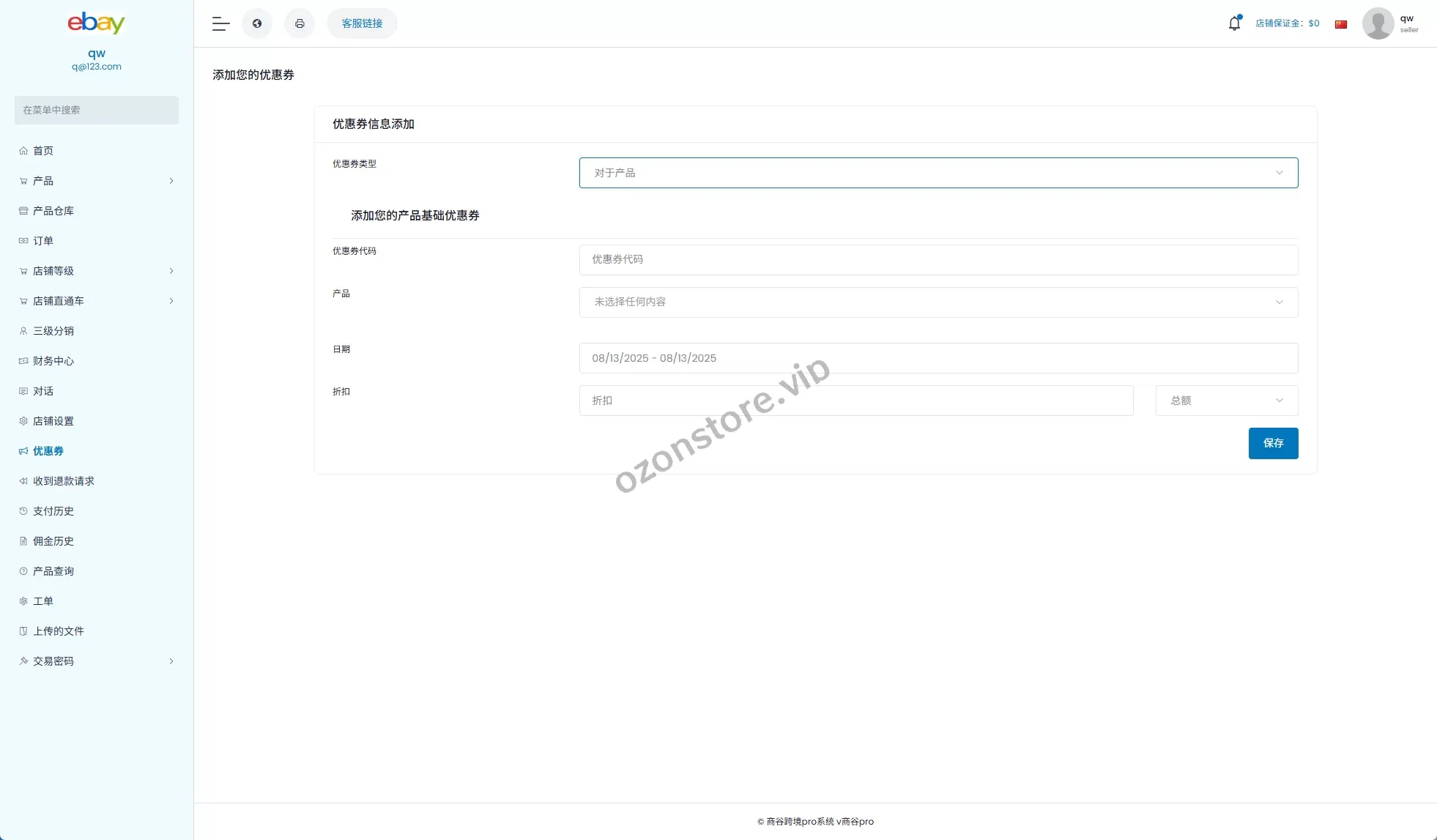Open 首页 home in sidebar
Image resolution: width=1437 pixels, height=840 pixels.
43,151
